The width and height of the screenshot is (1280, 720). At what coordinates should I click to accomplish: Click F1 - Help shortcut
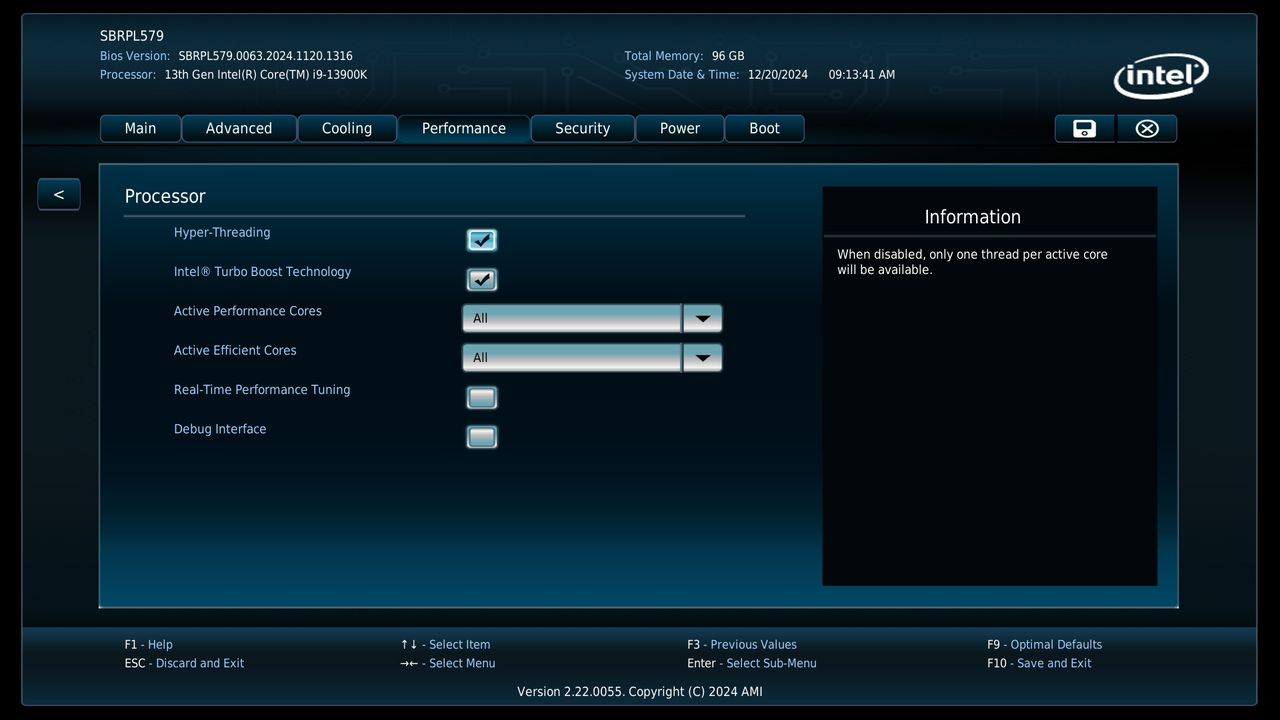pyautogui.click(x=149, y=645)
